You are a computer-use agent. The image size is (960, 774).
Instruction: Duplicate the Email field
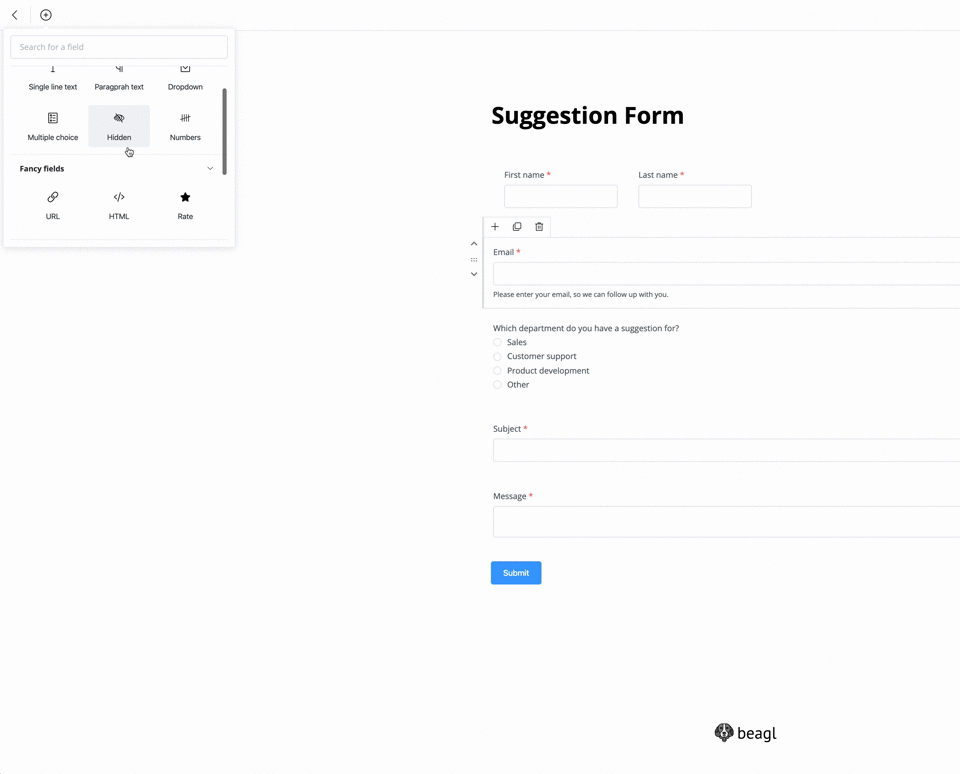pos(517,227)
